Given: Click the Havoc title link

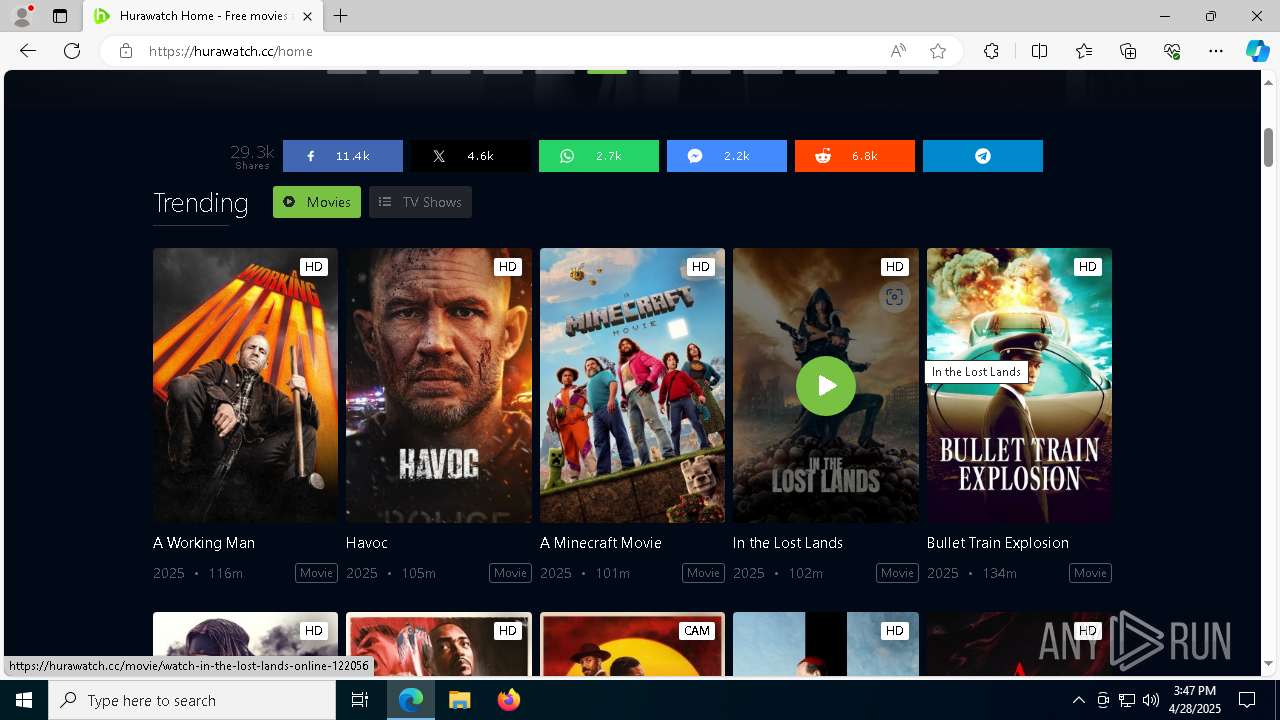Looking at the screenshot, I should tap(367, 543).
